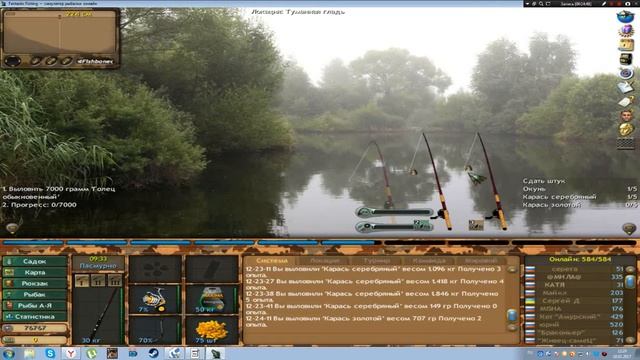Switch to the Локация chat tab

325,260
